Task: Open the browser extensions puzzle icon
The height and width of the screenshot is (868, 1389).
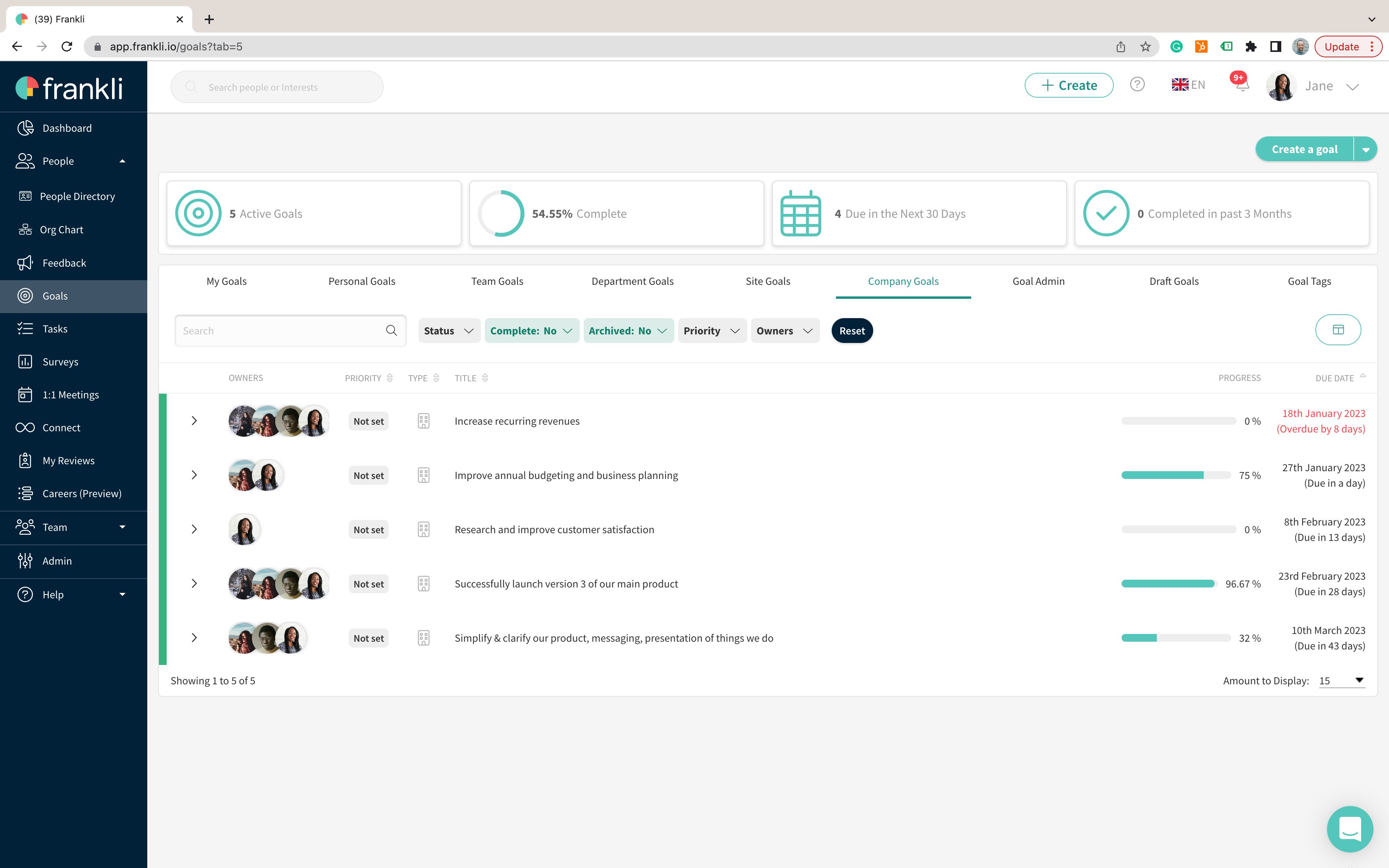Action: coord(1251,46)
